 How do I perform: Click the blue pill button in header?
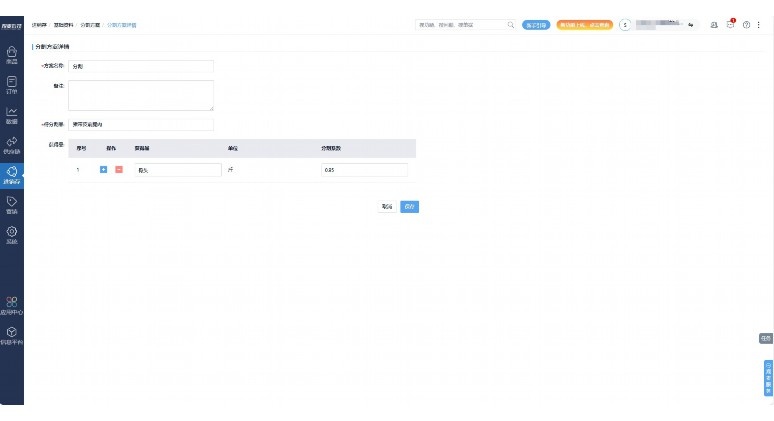(536, 25)
